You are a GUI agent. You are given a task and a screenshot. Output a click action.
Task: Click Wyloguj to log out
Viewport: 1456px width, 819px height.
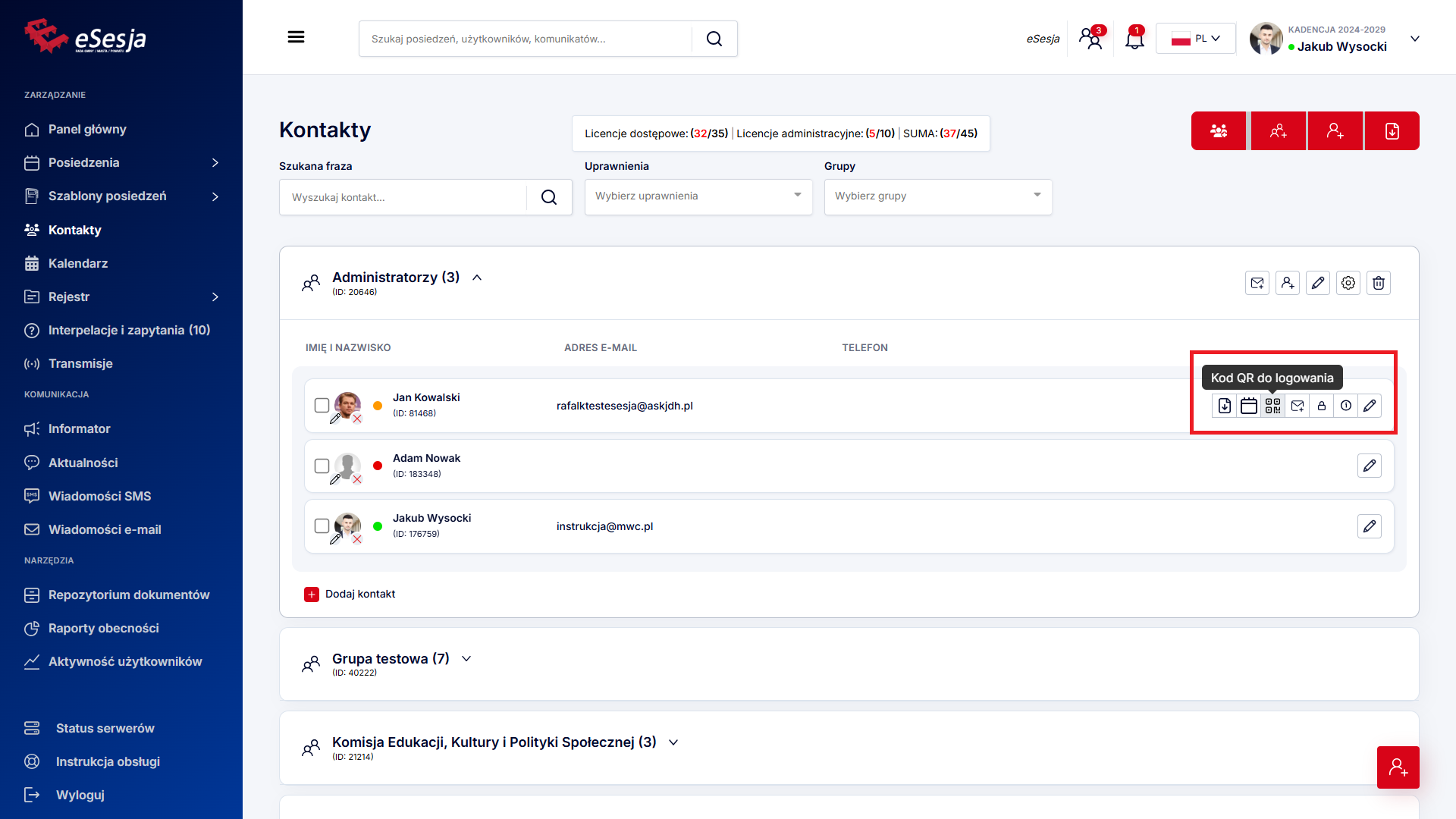80,795
